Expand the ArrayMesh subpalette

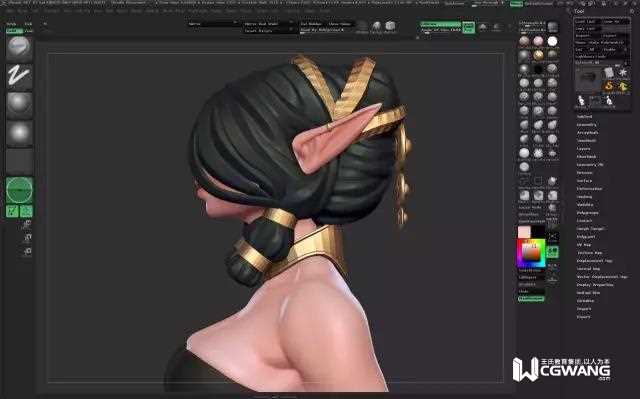click(587, 133)
